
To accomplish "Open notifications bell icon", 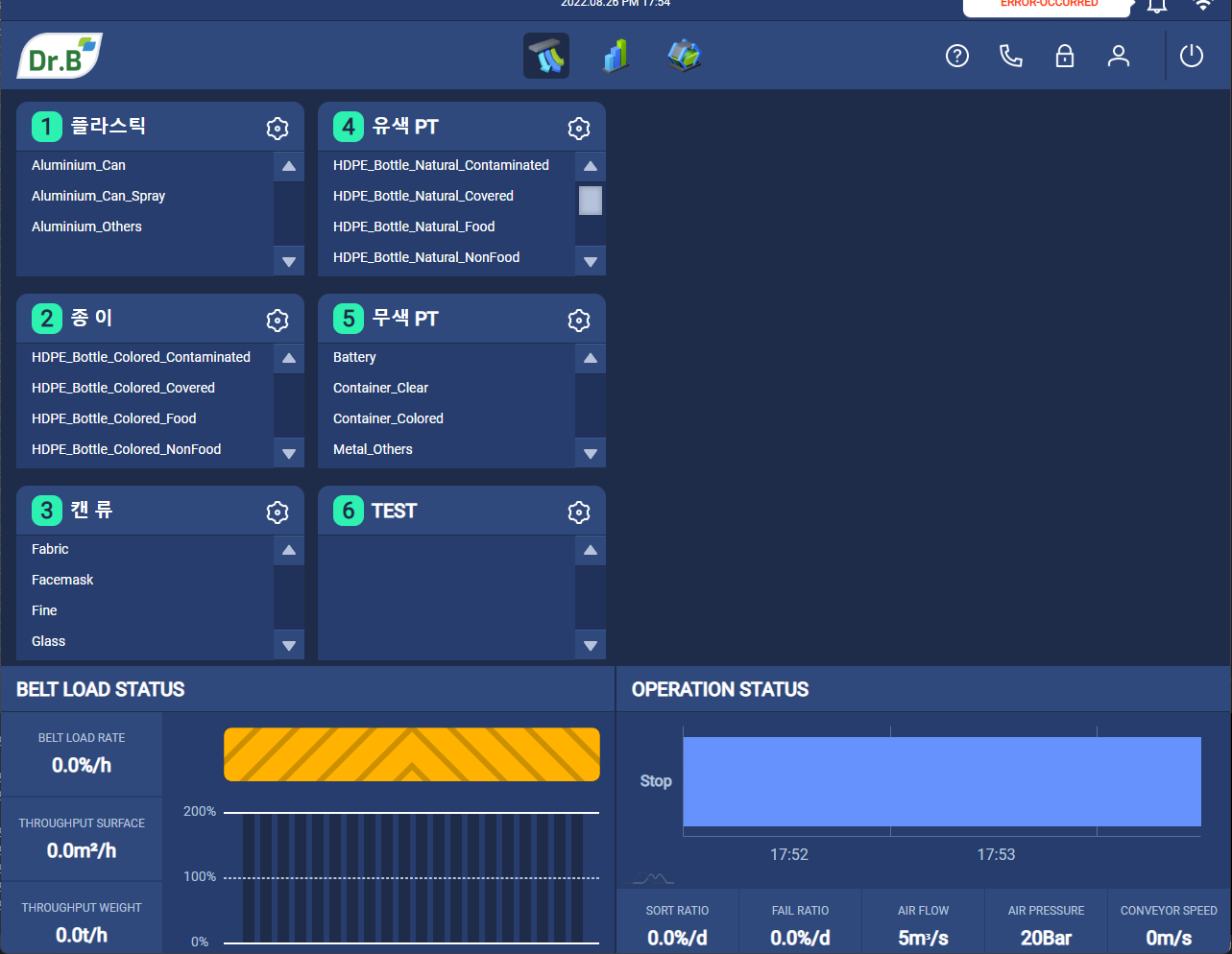I will coord(1157,6).
